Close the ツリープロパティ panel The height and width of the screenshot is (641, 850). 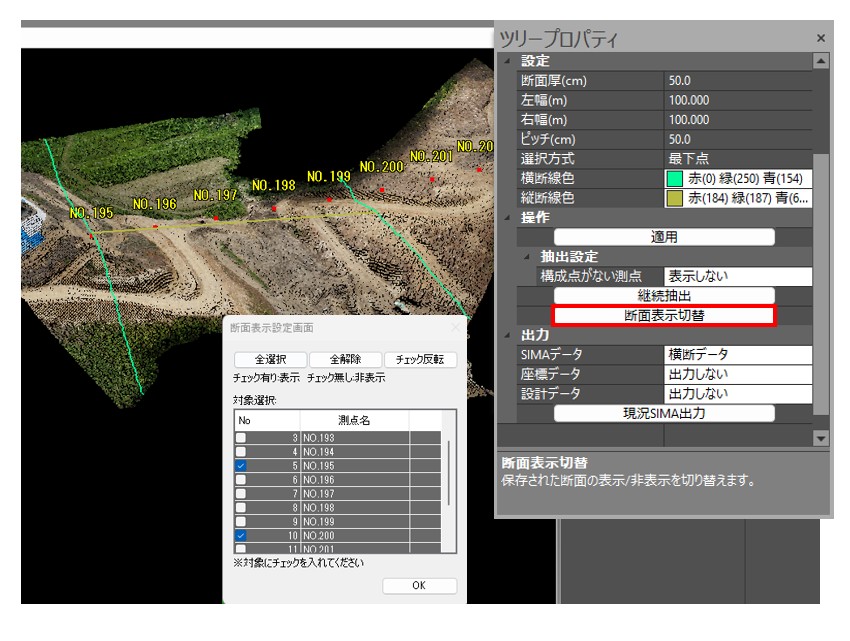point(821,38)
